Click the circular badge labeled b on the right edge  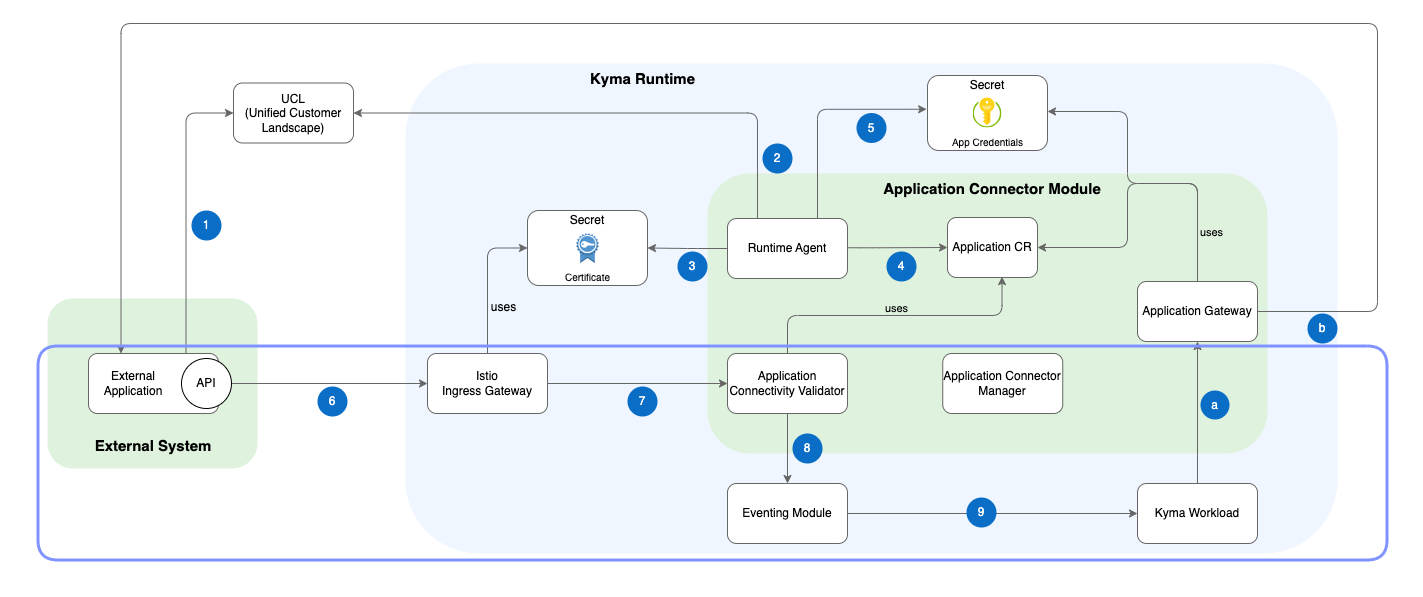pyautogui.click(x=1322, y=327)
